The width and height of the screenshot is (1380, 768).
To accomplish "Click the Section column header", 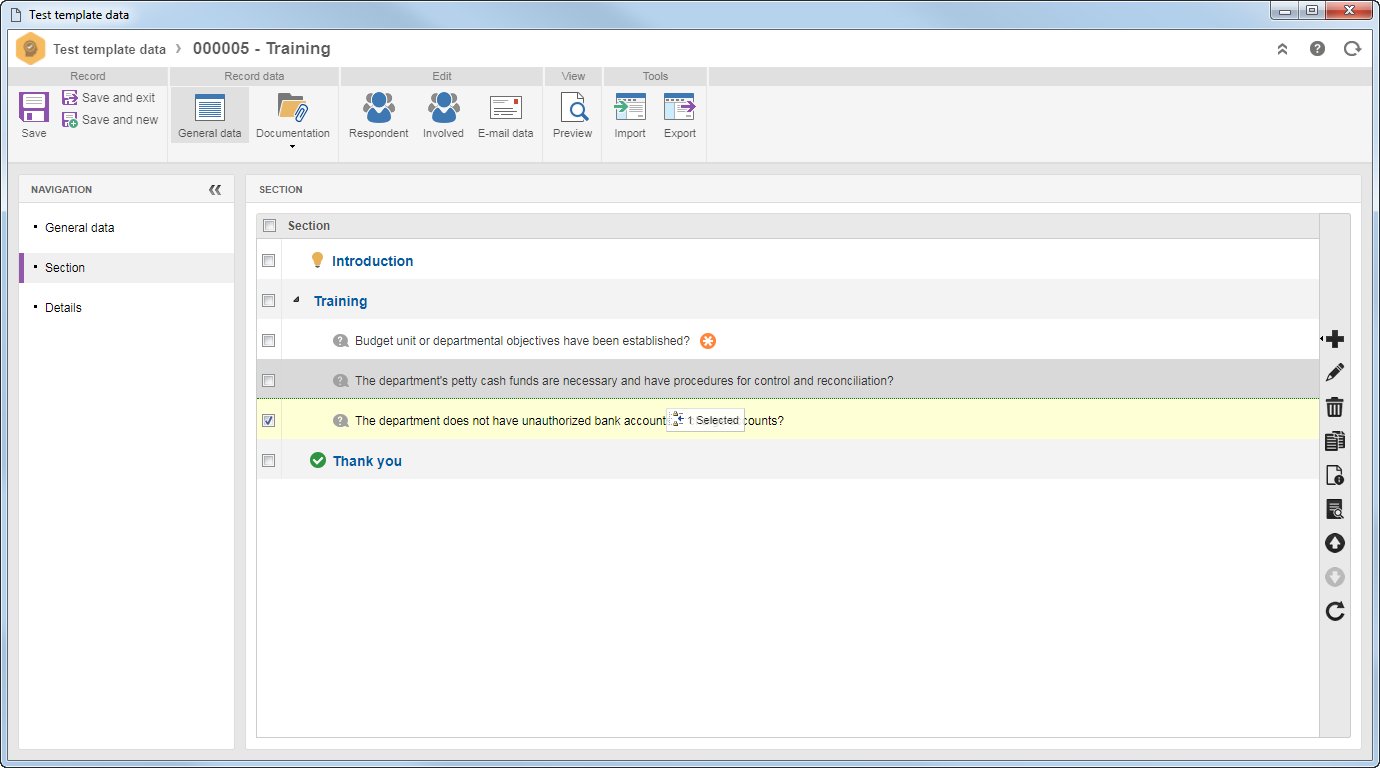I will click(x=309, y=226).
